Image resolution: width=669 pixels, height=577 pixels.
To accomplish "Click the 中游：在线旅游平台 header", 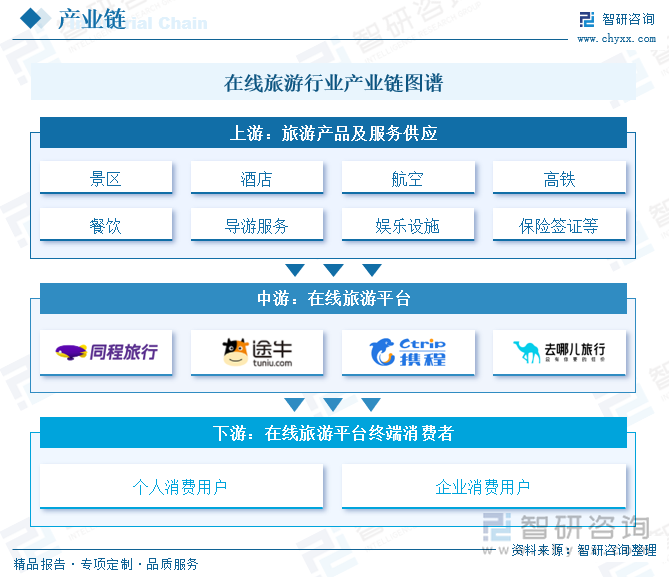I will 333,298.
